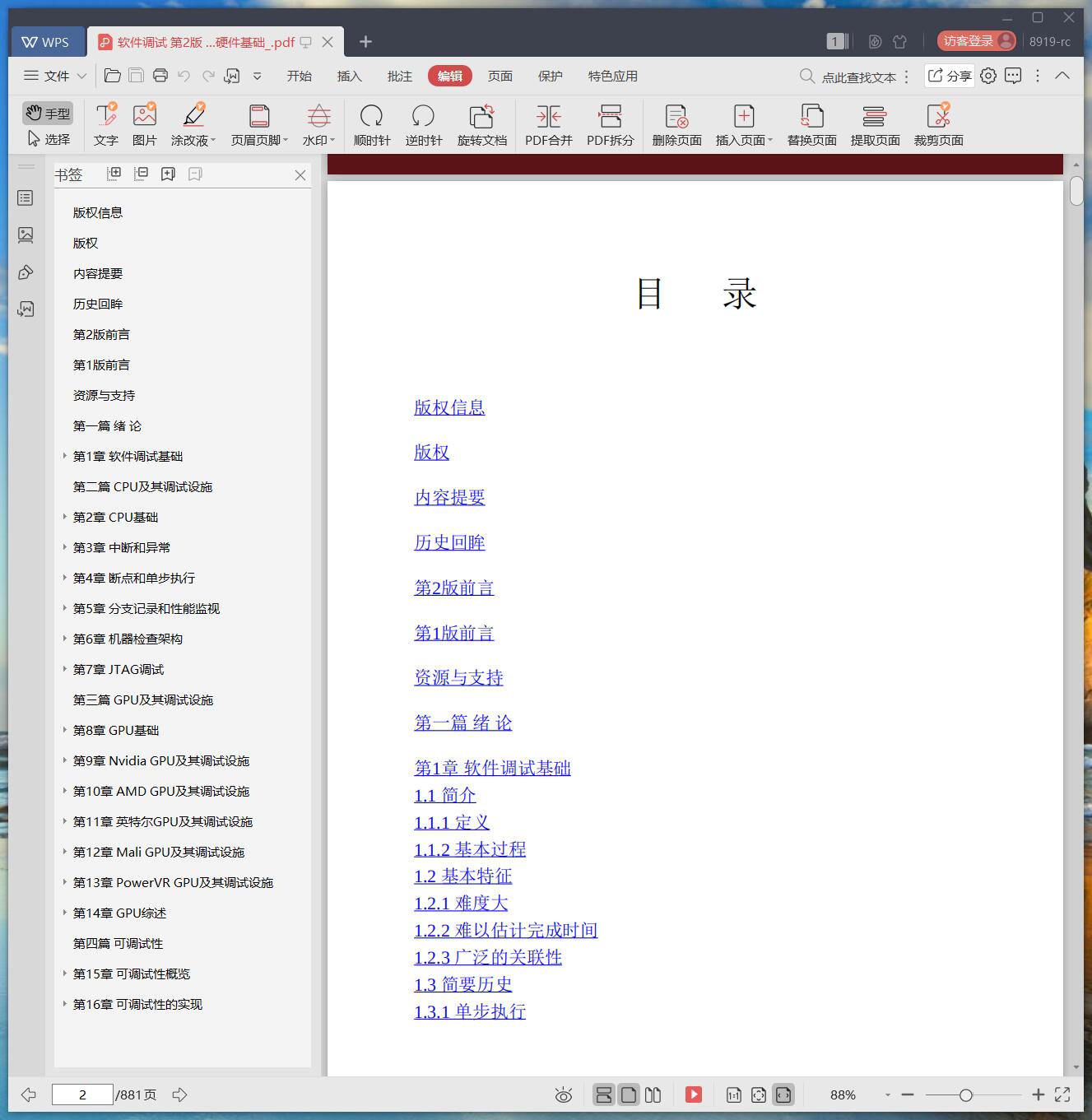This screenshot has width=1092, height=1120.
Task: Zoom in with the plus button
Action: pos(1039,1094)
